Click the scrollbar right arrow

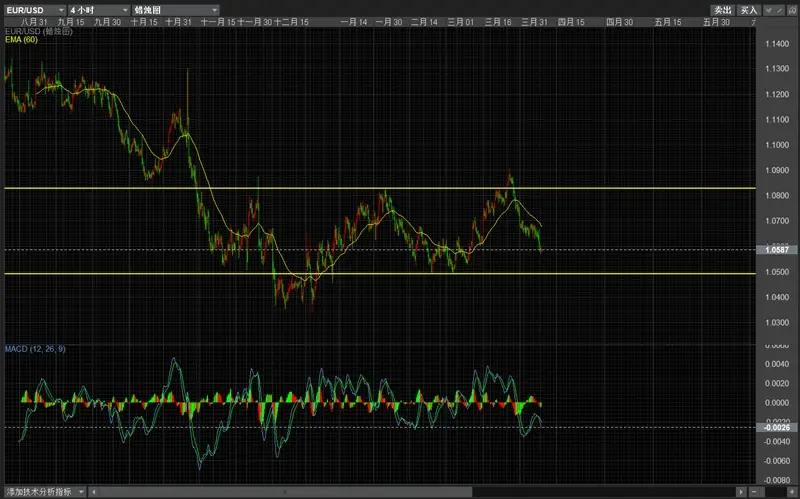tap(741, 492)
